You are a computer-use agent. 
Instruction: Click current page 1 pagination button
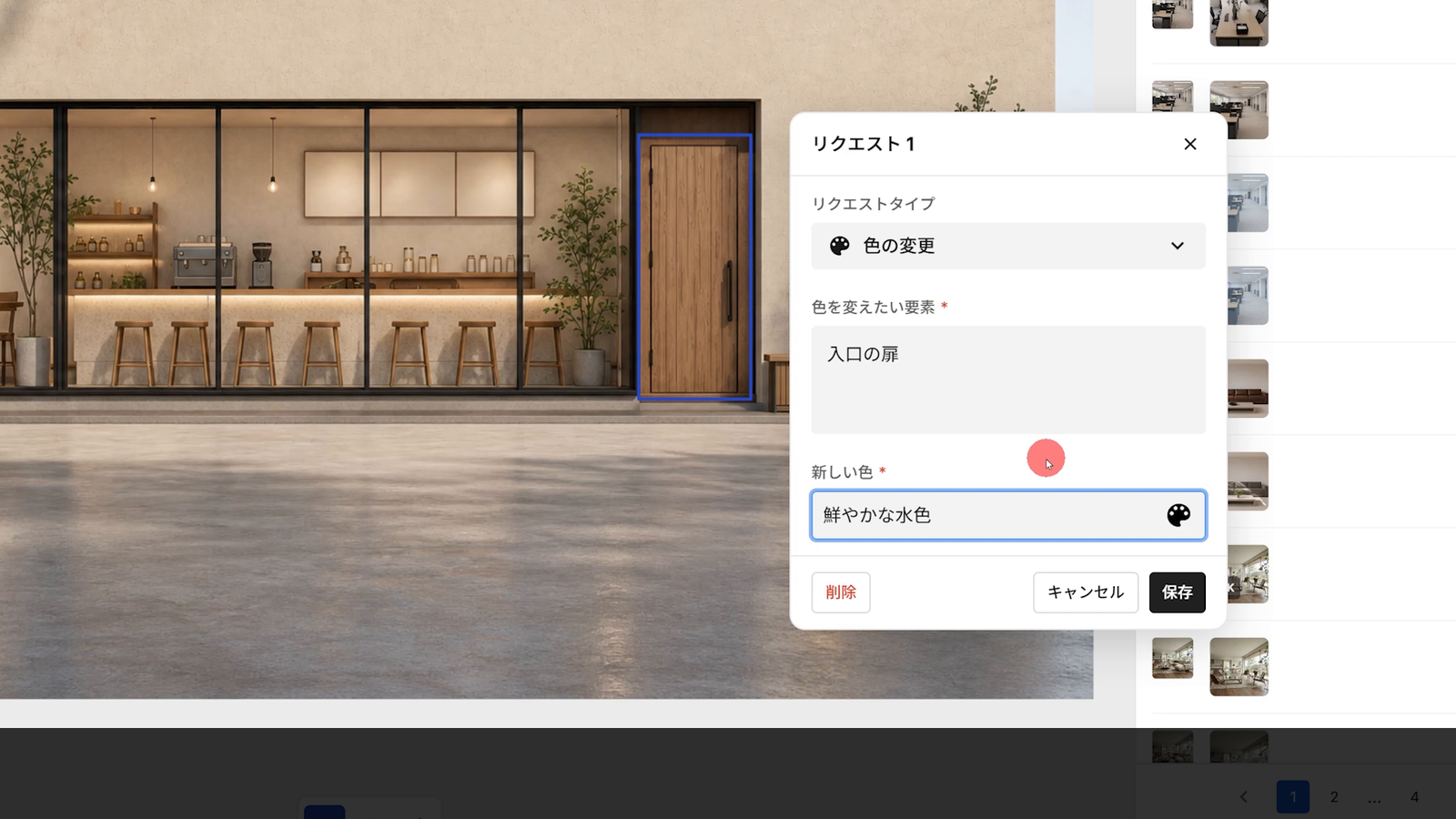coord(1292,797)
